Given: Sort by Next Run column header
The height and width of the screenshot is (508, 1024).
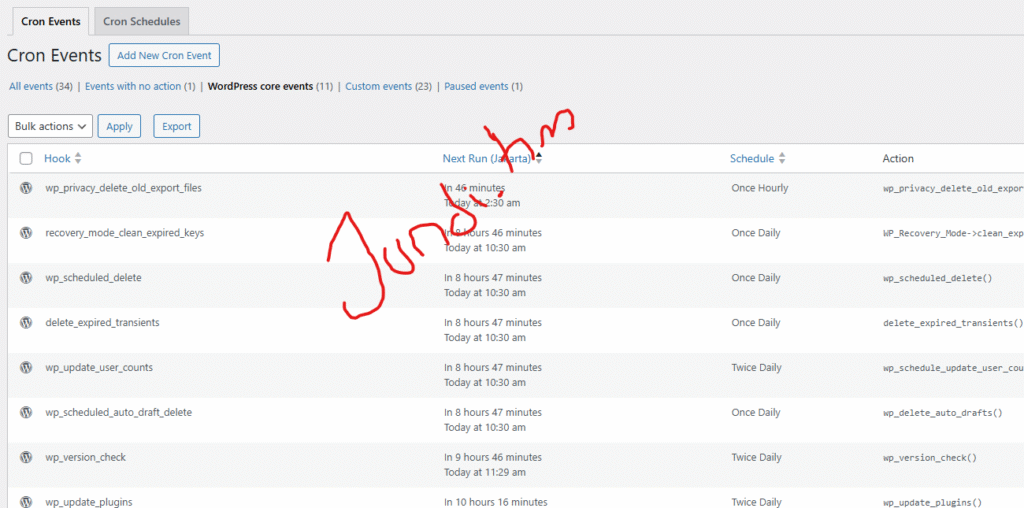Looking at the screenshot, I should point(487,158).
